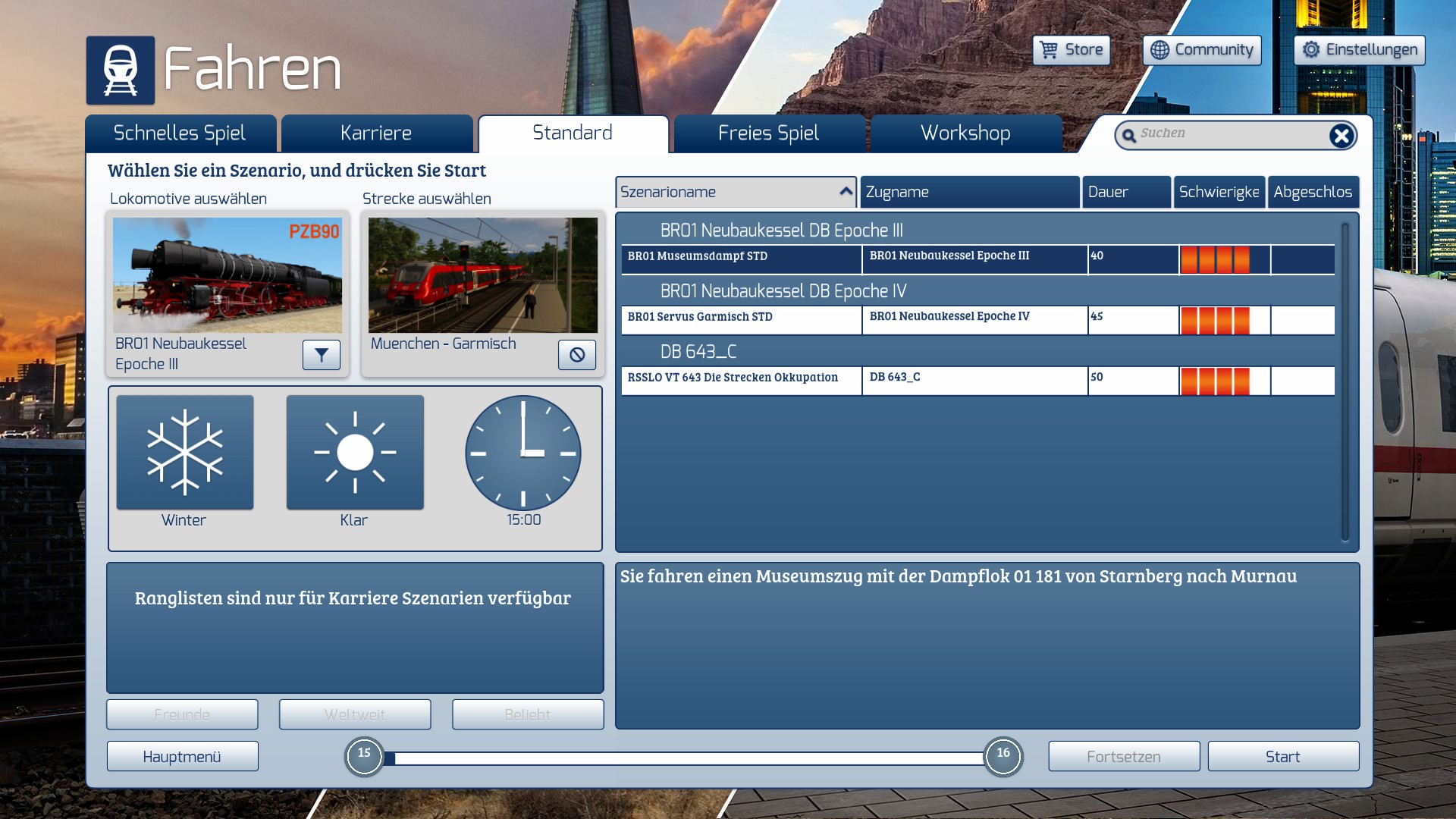Sort scenarios by Dauer column
Screen dimensions: 1456x819
[x=1125, y=192]
